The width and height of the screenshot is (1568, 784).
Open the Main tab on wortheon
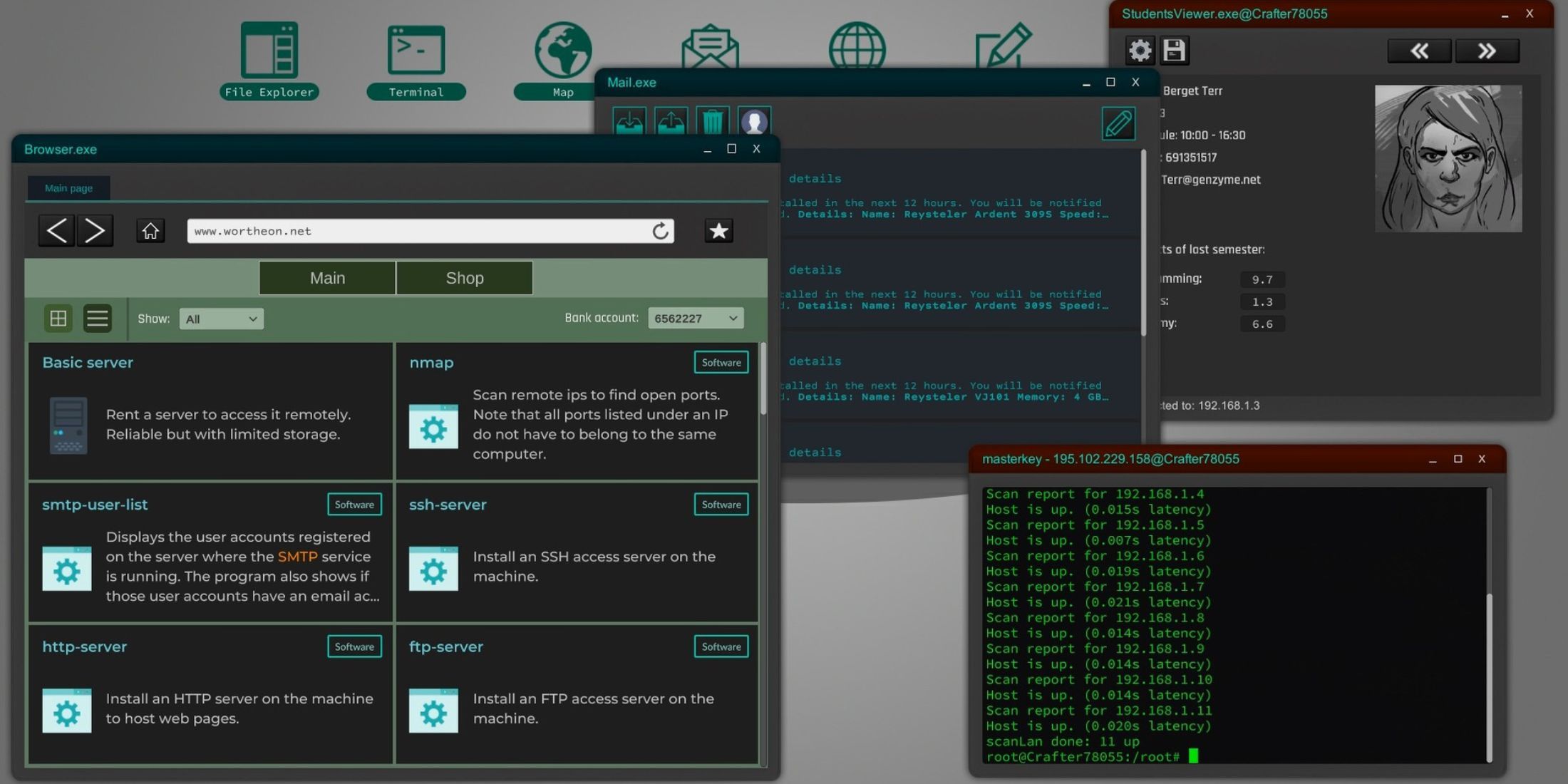tap(327, 278)
